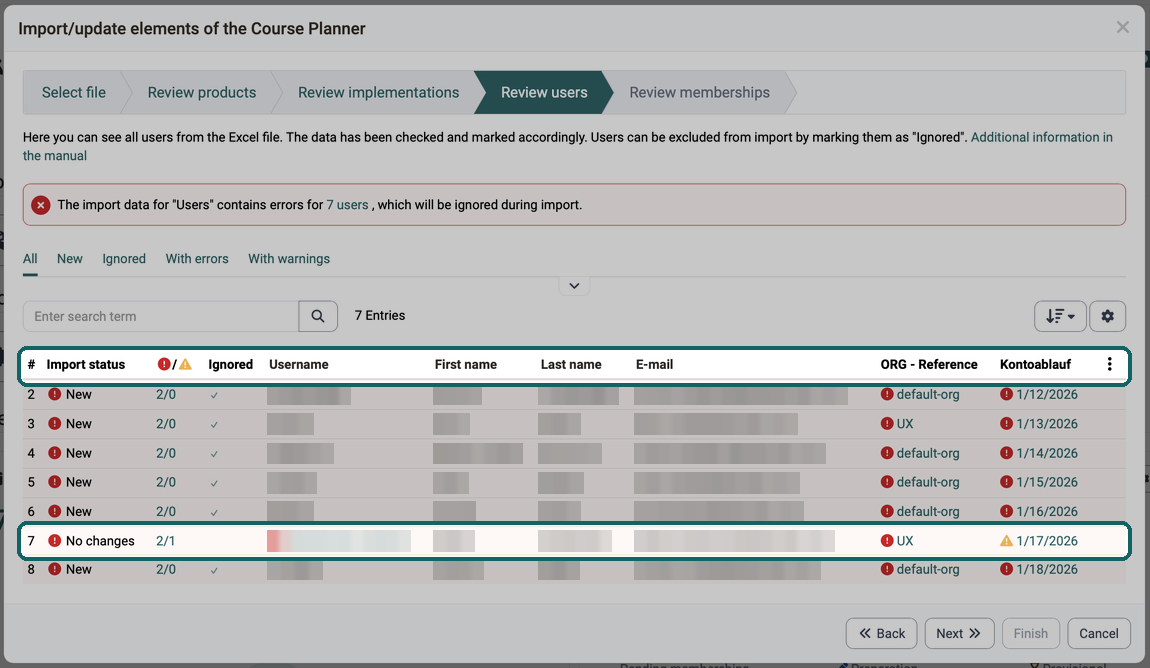This screenshot has width=1150, height=668.
Task: Click error icon beside UX in row 7
Action: coord(887,540)
